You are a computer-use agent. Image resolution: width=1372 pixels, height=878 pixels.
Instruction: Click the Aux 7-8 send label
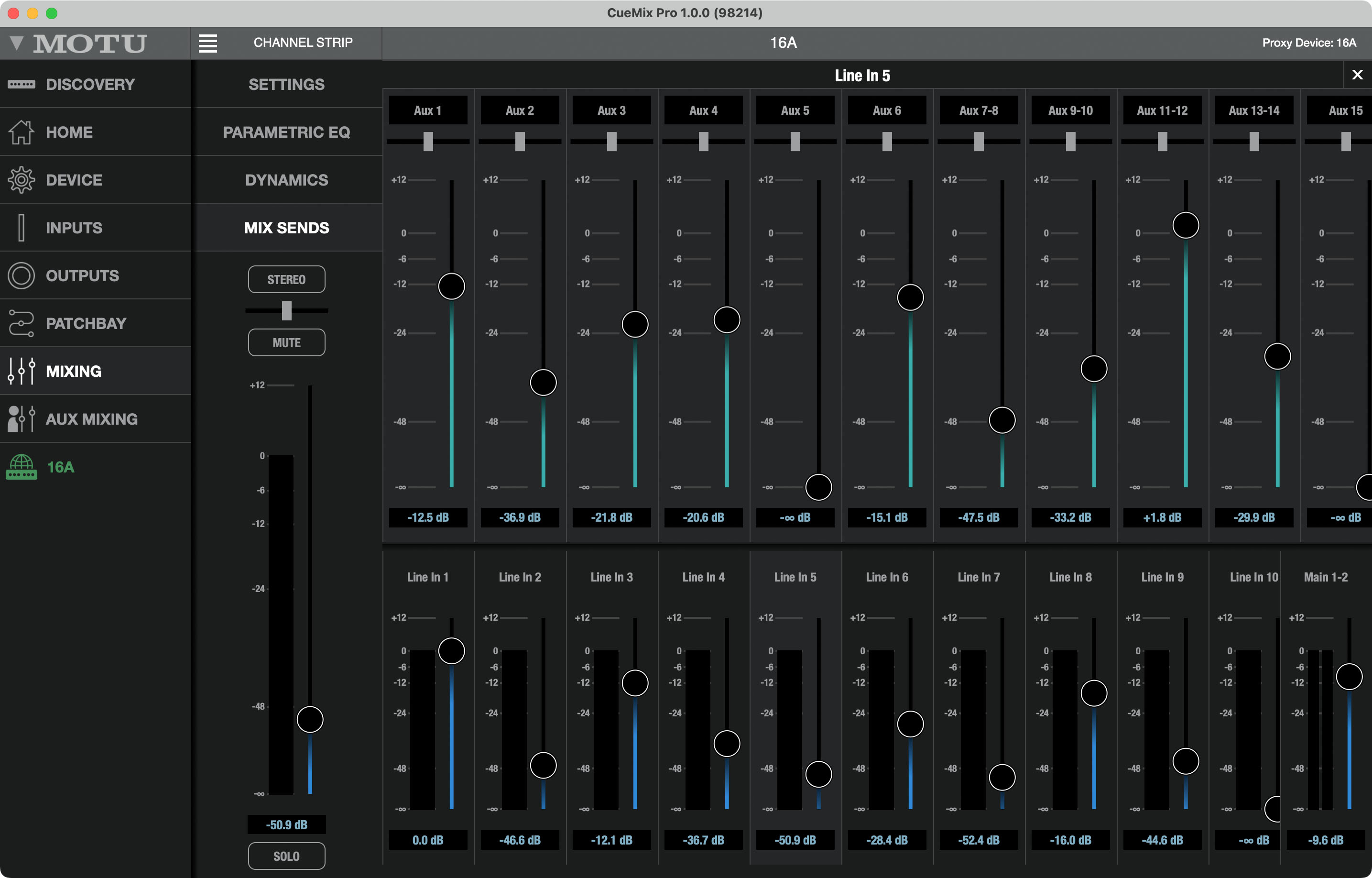pyautogui.click(x=978, y=110)
